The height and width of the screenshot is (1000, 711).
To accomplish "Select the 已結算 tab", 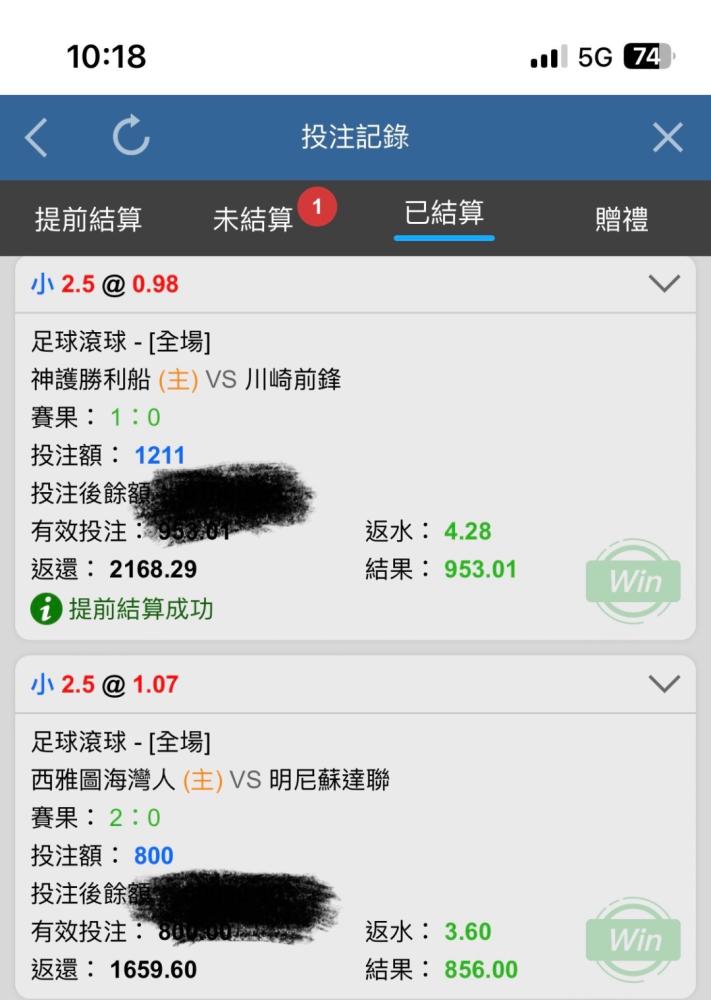I will 444,213.
